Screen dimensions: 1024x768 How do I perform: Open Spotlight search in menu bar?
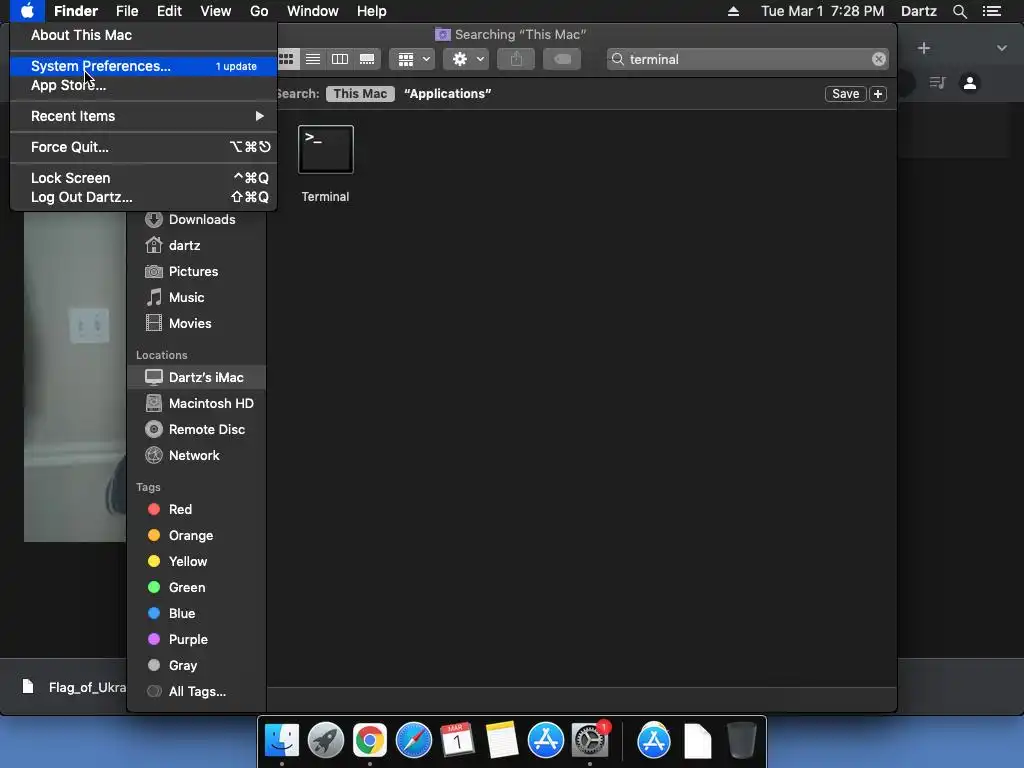tap(959, 11)
